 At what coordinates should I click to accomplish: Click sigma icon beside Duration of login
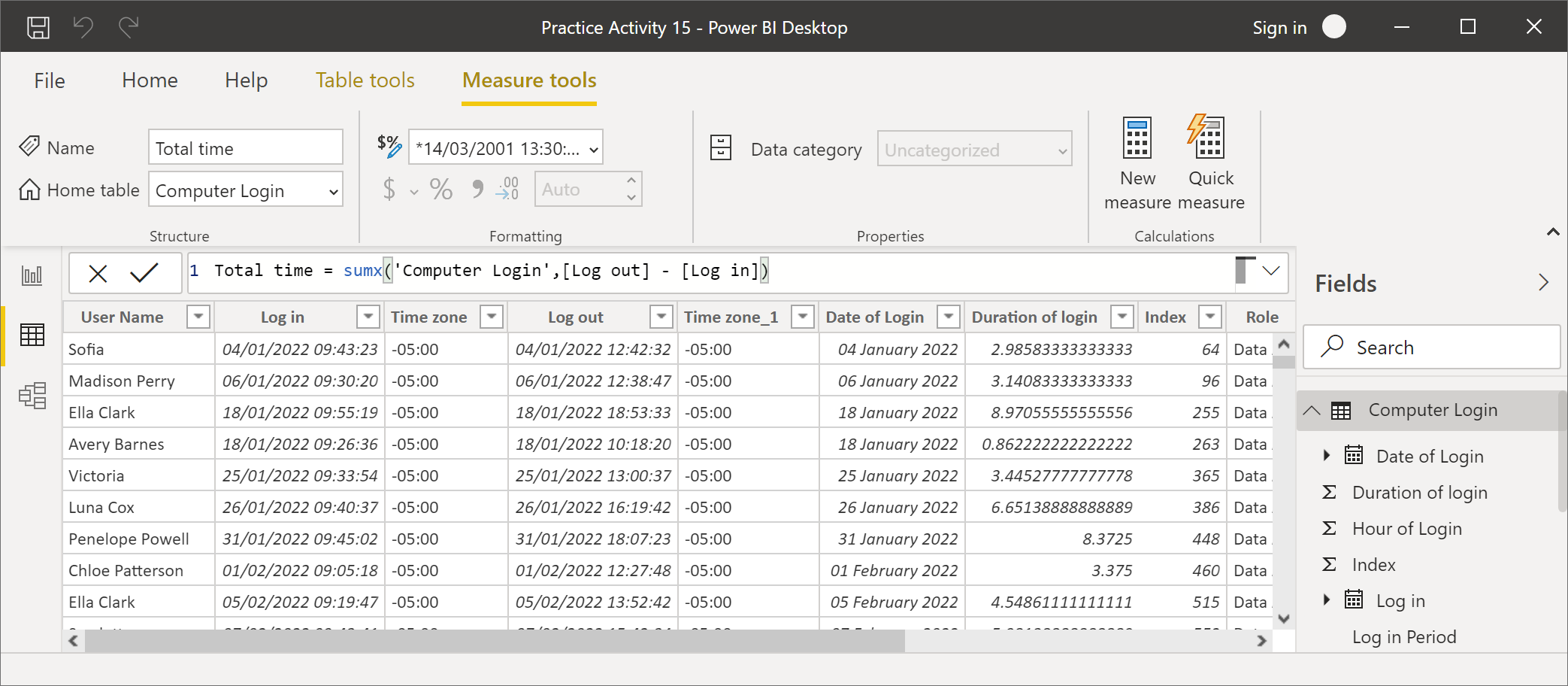[1329, 492]
